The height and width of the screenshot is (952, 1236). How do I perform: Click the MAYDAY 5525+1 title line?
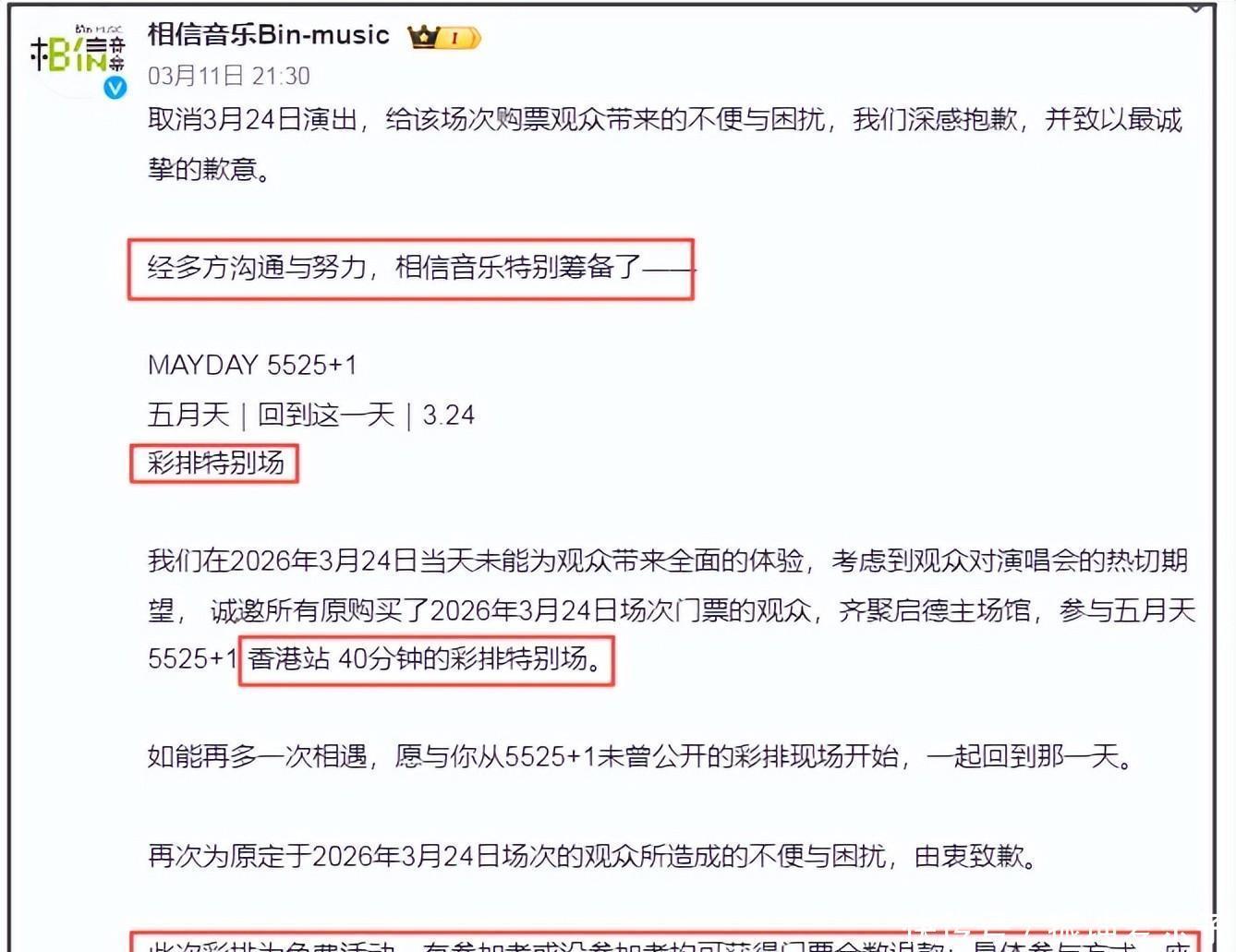coord(252,365)
